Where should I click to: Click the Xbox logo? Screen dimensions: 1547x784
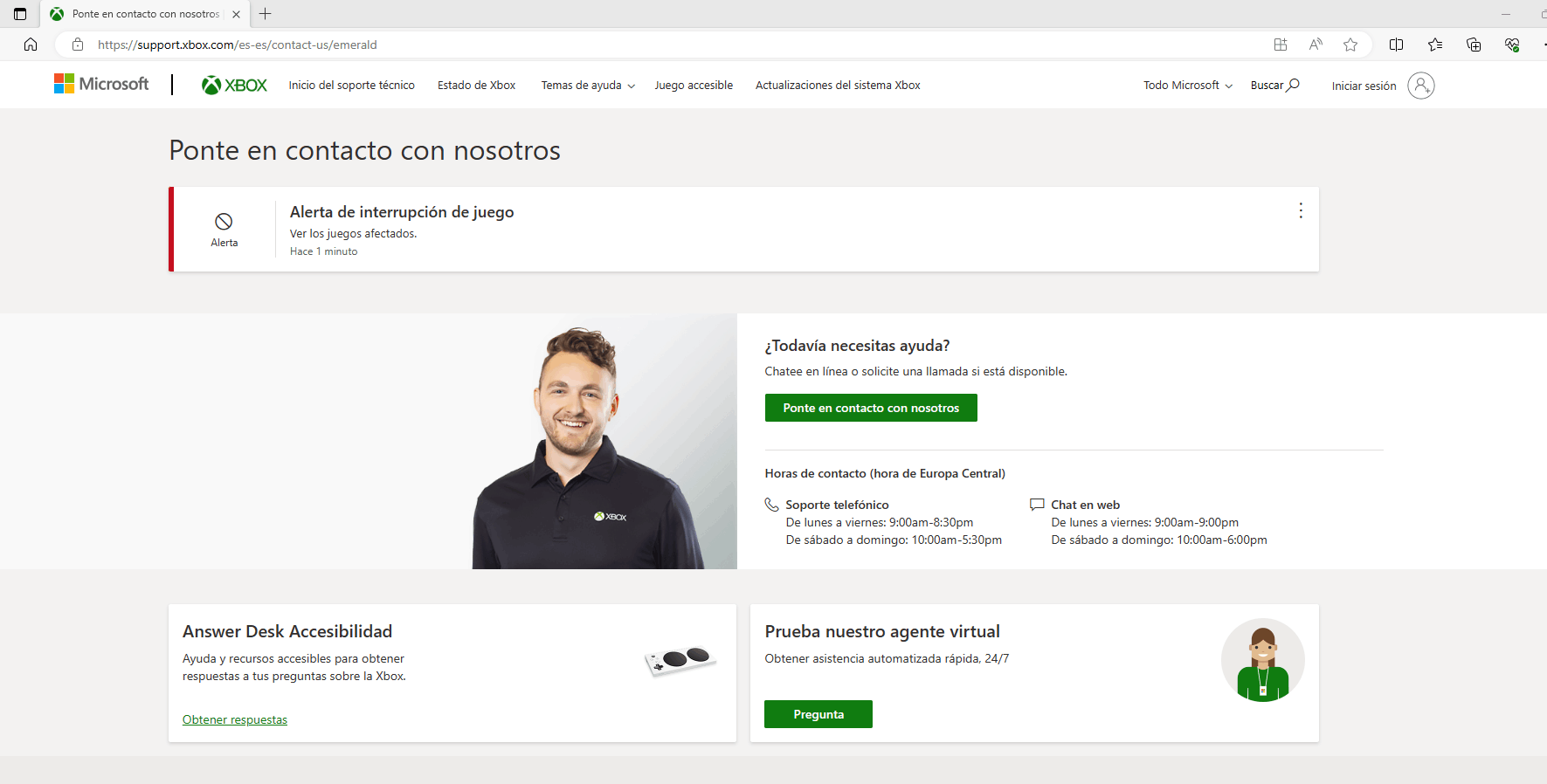click(234, 85)
